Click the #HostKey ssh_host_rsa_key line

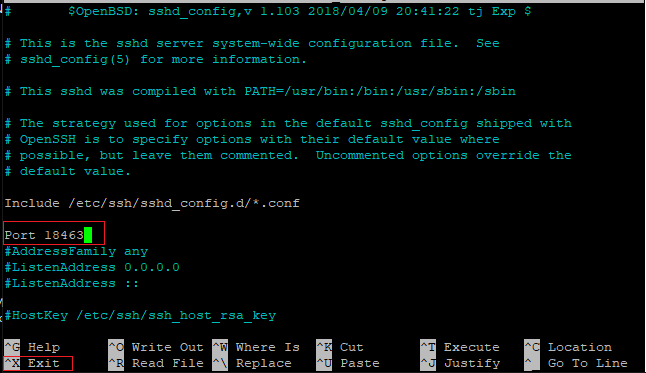[140, 315]
